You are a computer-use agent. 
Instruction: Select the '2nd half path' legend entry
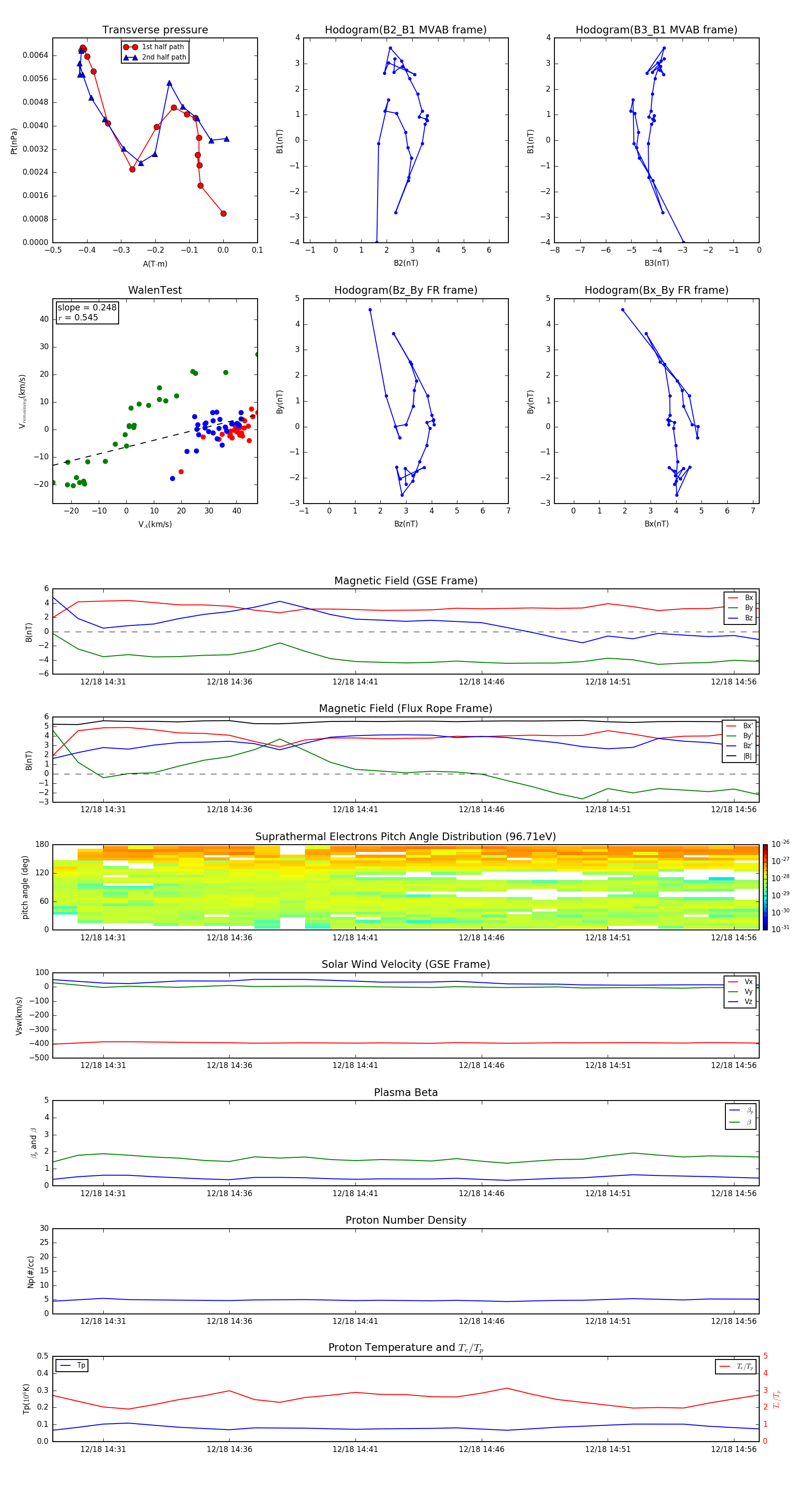pyautogui.click(x=155, y=57)
